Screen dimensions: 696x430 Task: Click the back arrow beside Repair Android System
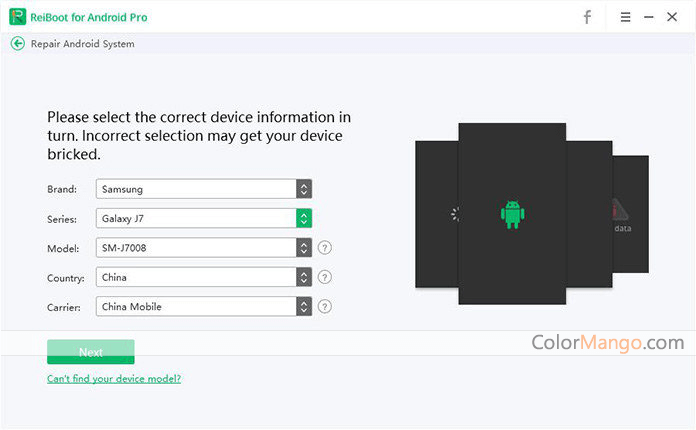(x=18, y=43)
